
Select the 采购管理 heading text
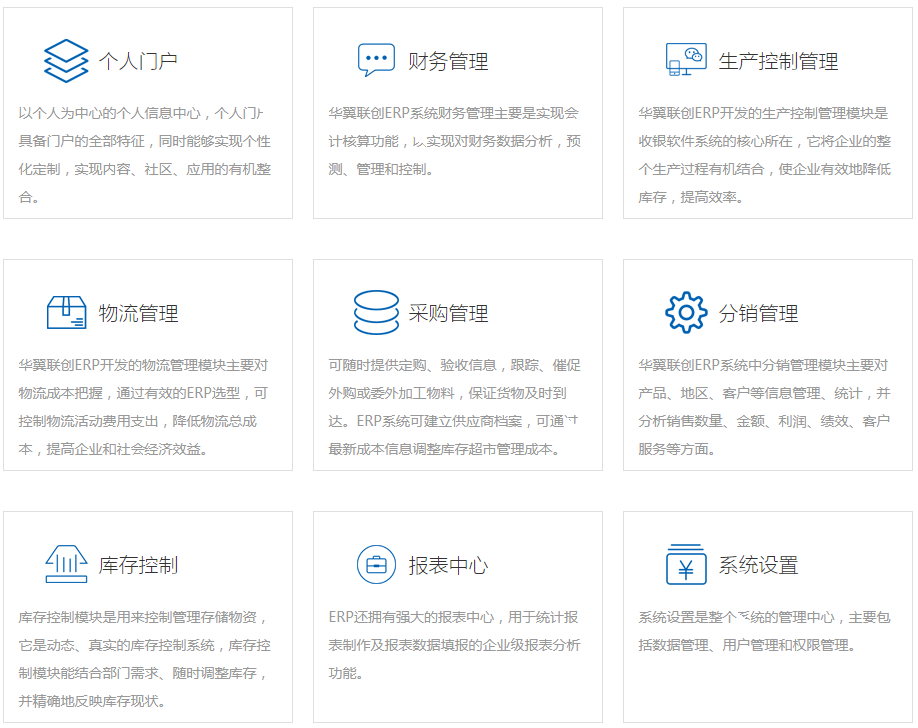coord(448,314)
